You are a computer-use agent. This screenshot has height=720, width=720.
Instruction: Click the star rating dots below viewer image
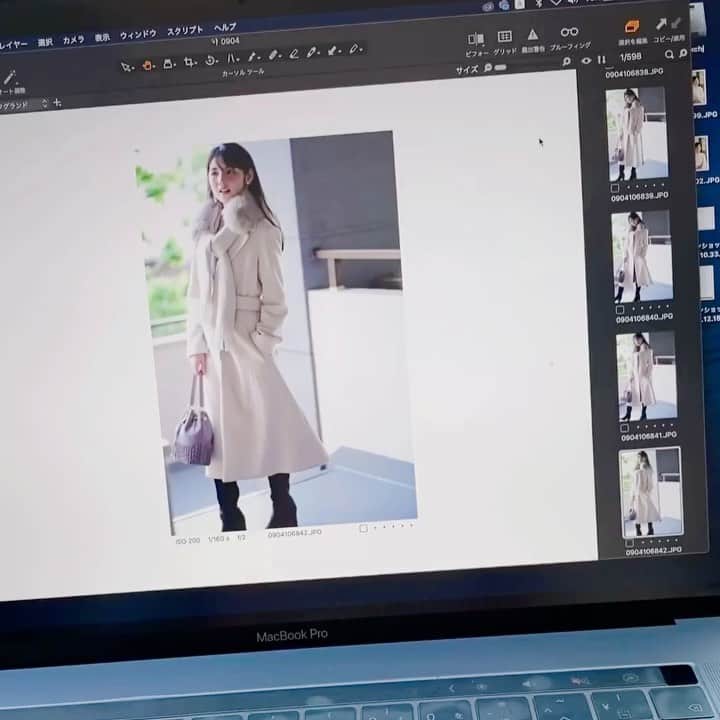(x=393, y=526)
